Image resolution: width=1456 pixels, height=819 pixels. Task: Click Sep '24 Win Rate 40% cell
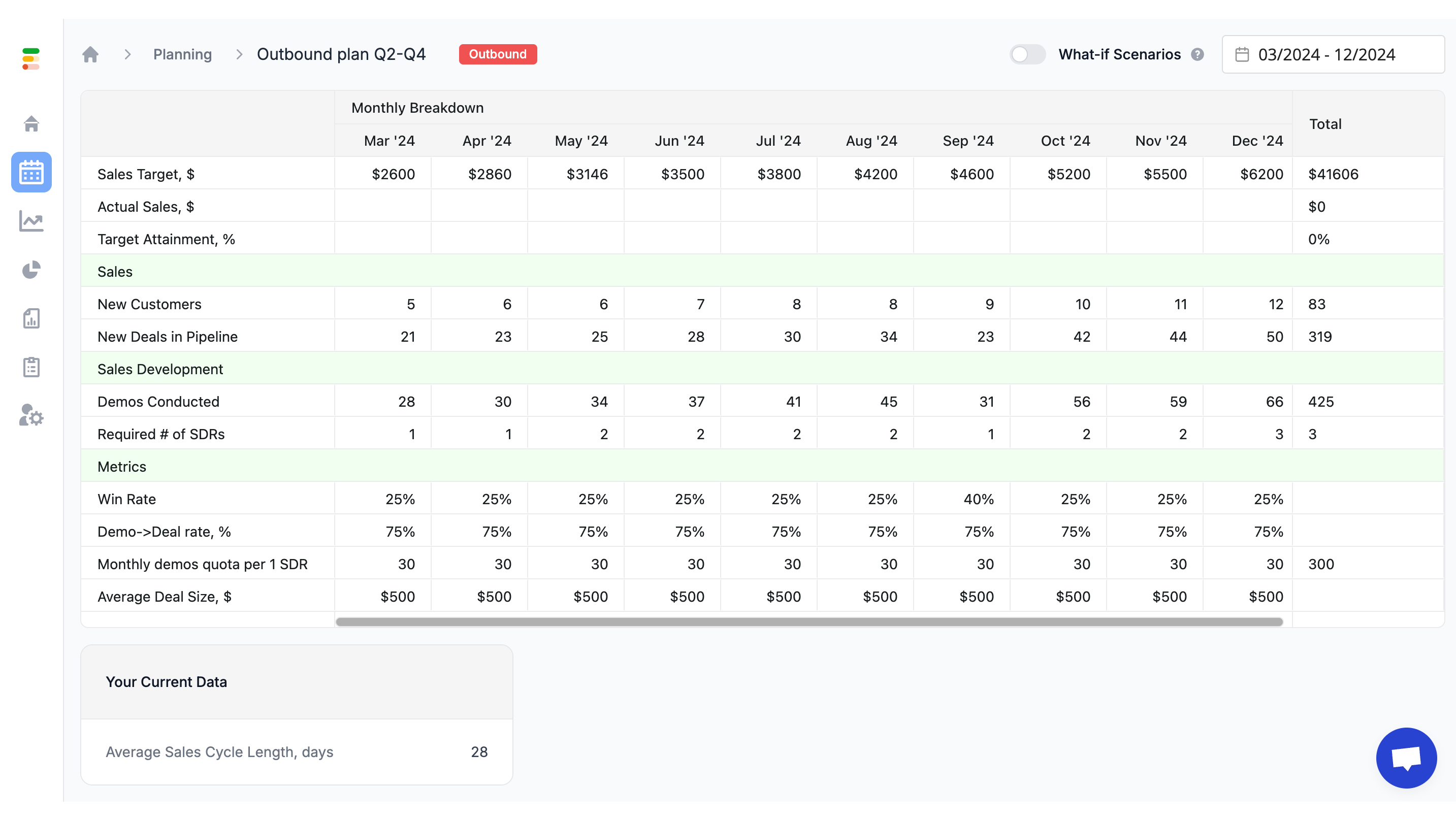(x=979, y=499)
